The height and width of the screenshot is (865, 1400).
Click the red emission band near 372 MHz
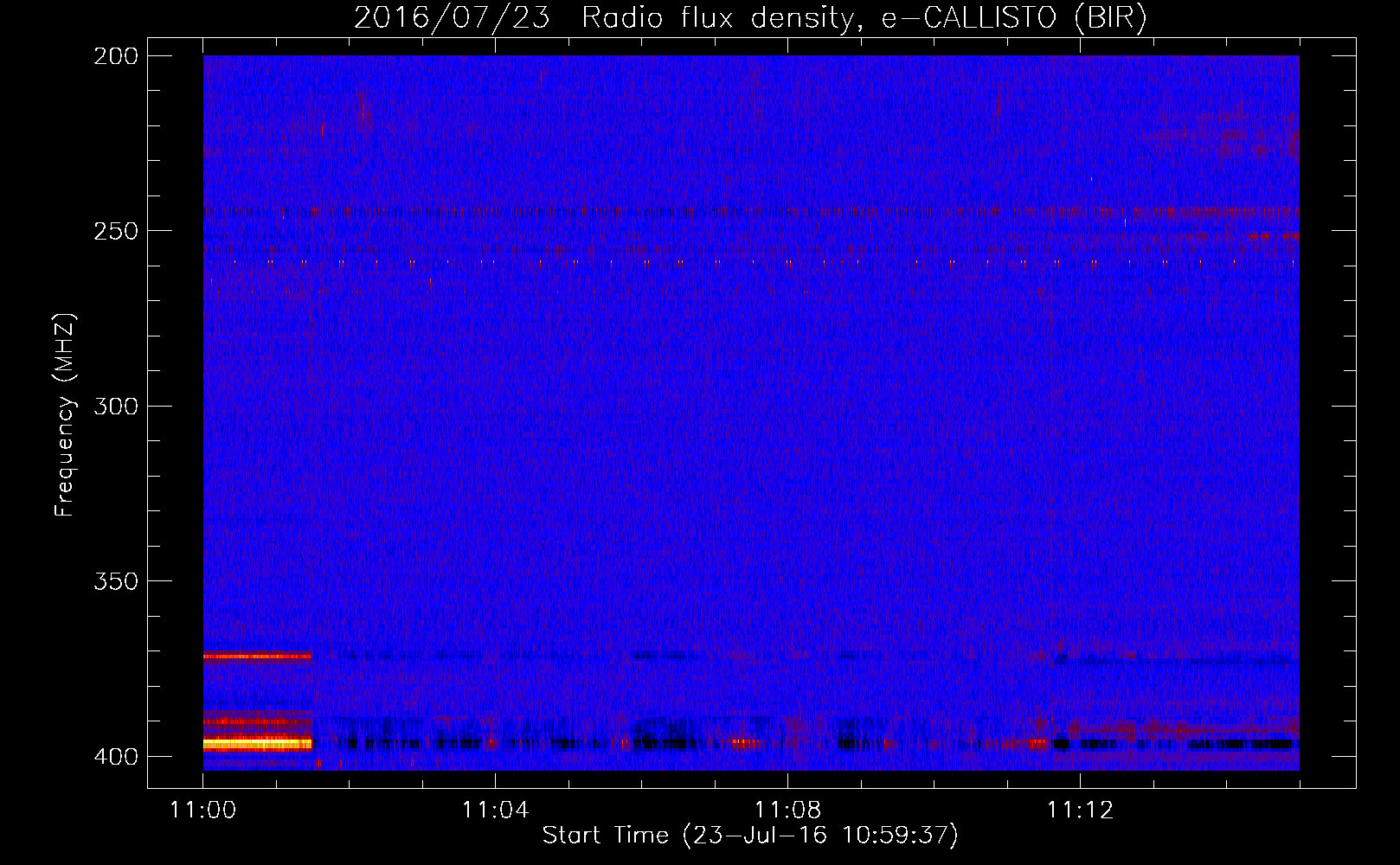click(x=257, y=657)
